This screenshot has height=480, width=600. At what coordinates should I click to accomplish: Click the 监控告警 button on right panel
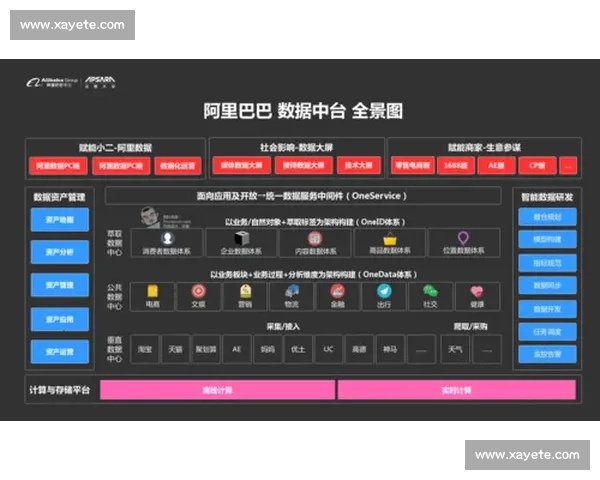(547, 354)
